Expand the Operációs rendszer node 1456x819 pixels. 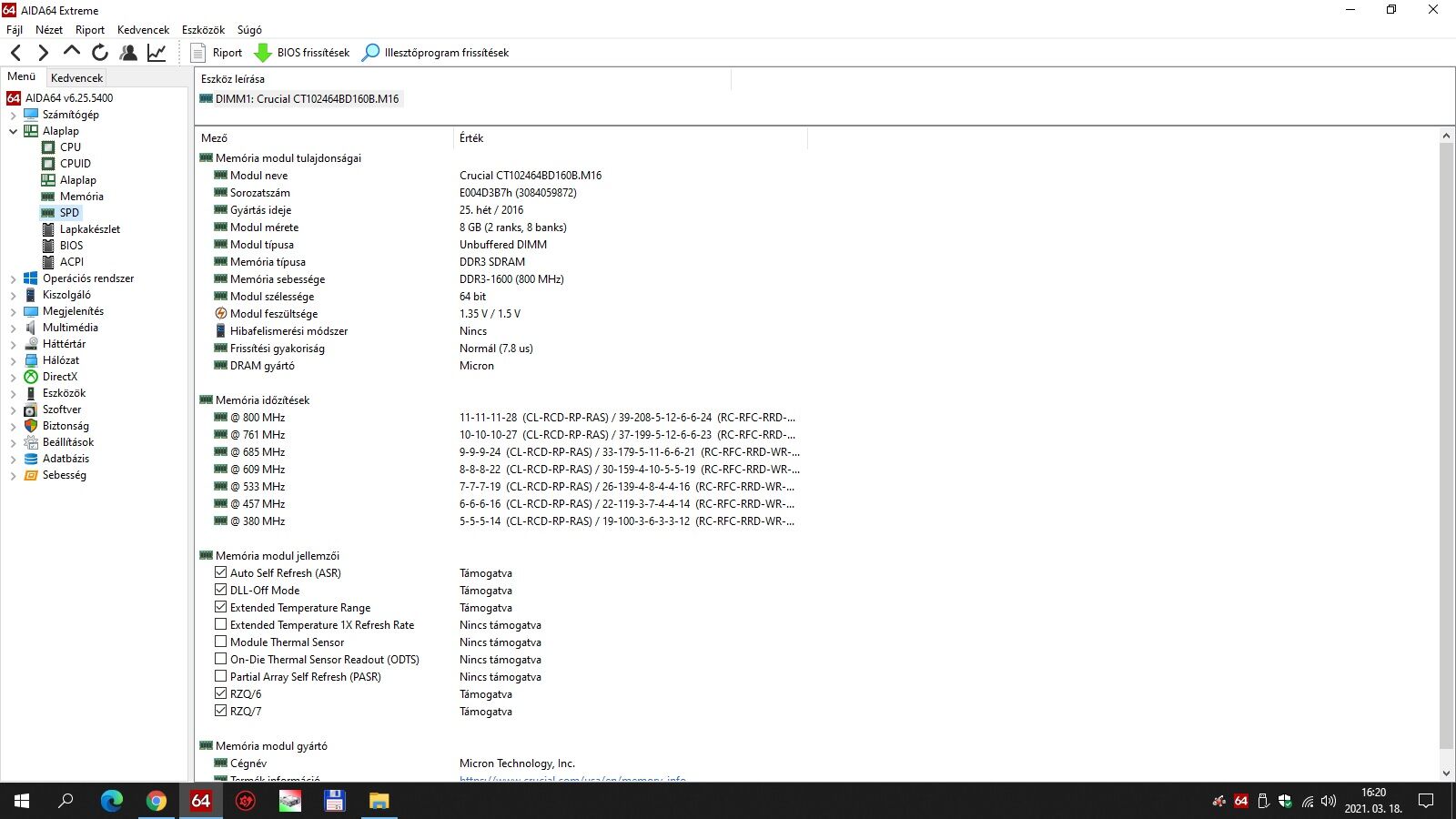[13, 278]
